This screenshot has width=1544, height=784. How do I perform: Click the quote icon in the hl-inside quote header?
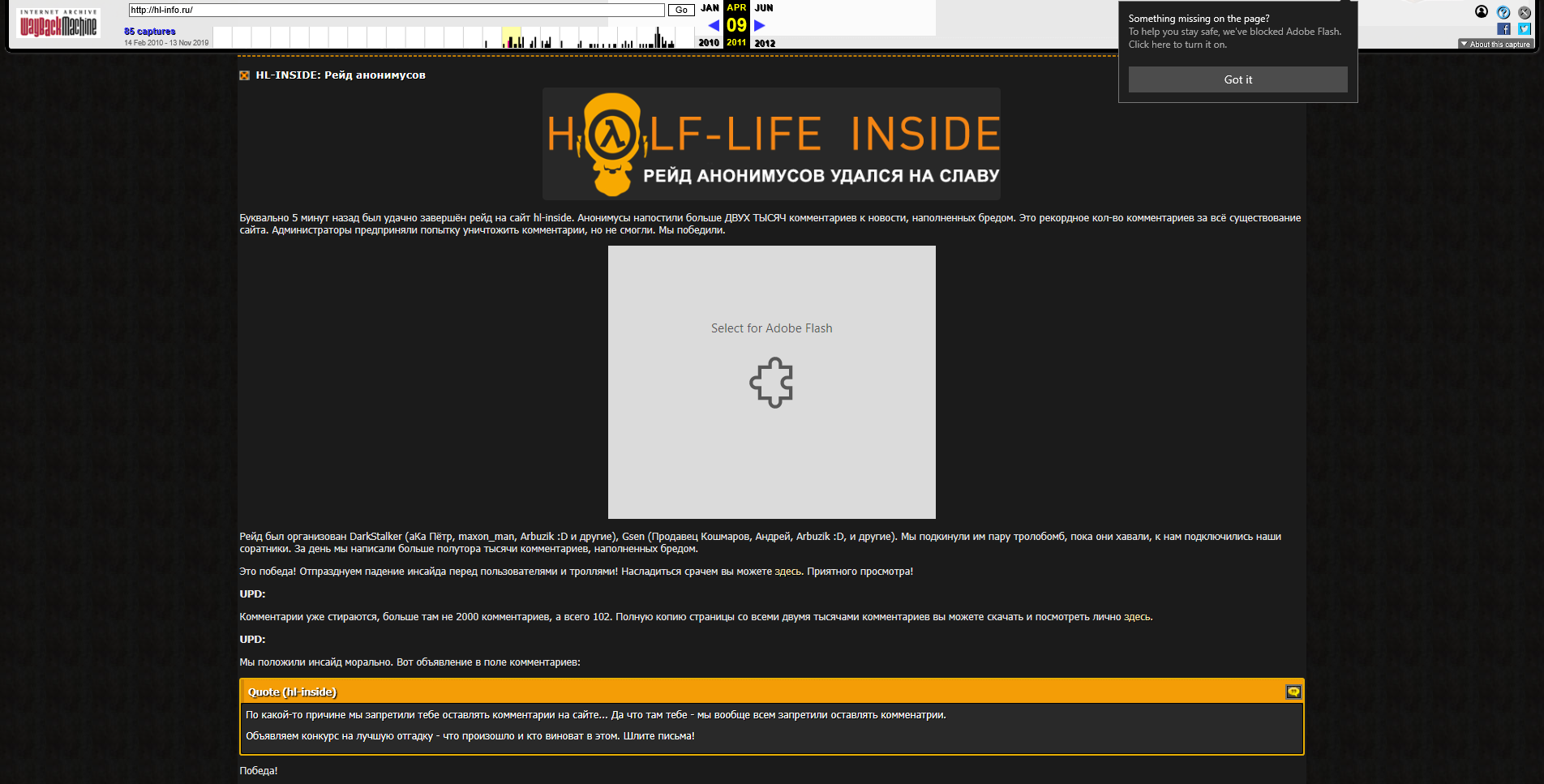(1293, 692)
